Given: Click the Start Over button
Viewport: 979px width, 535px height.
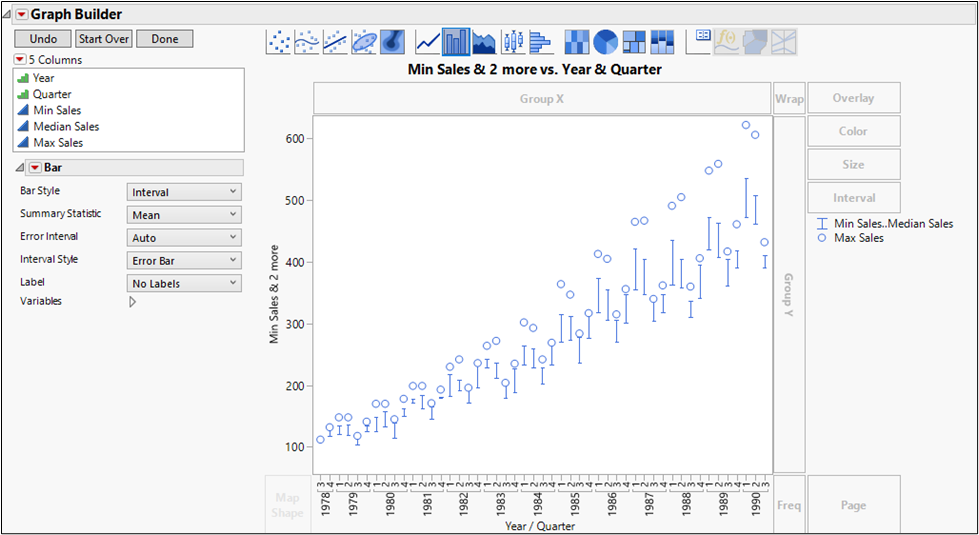Looking at the screenshot, I should [104, 39].
